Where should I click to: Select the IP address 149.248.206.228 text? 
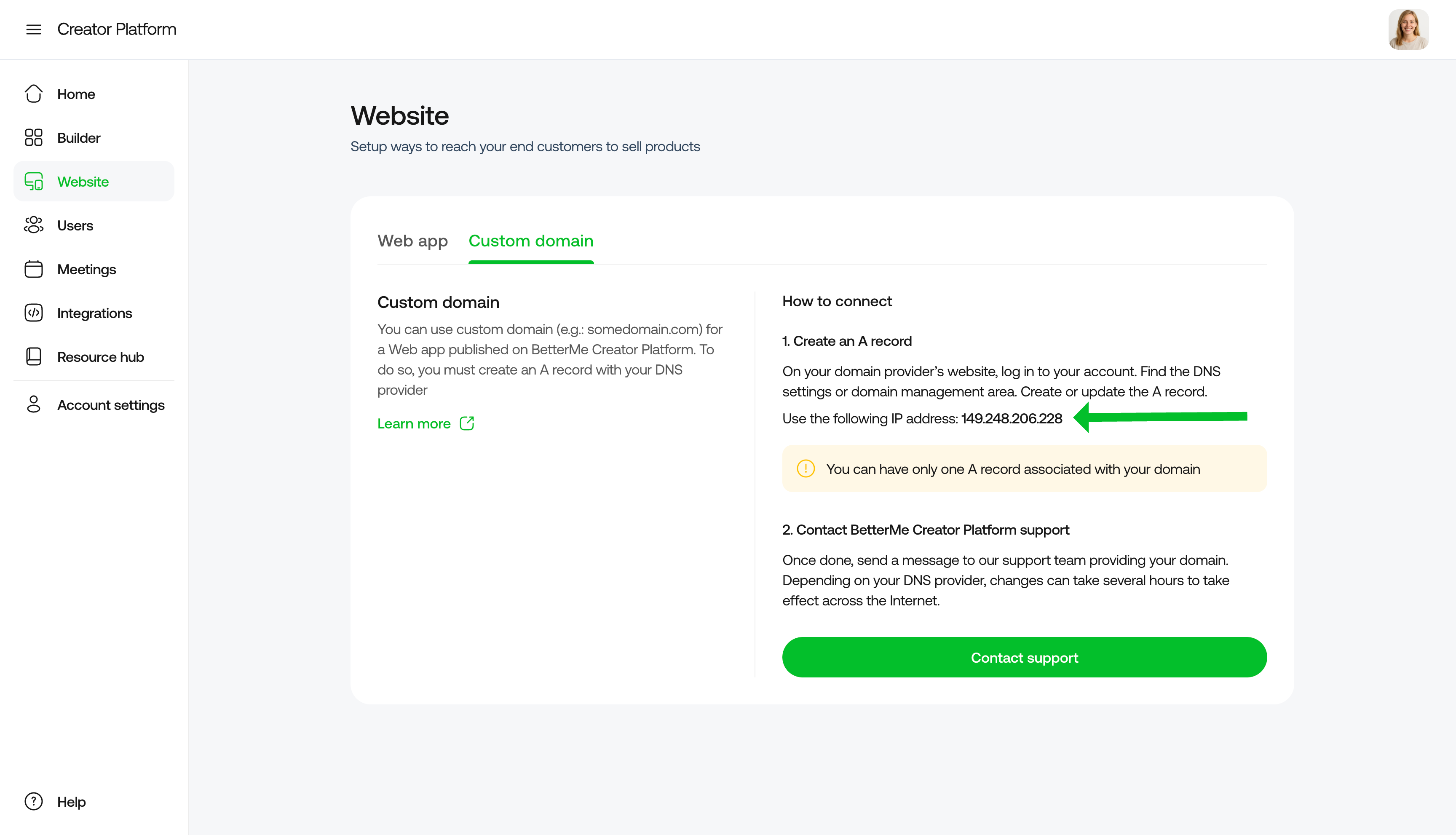[1011, 418]
